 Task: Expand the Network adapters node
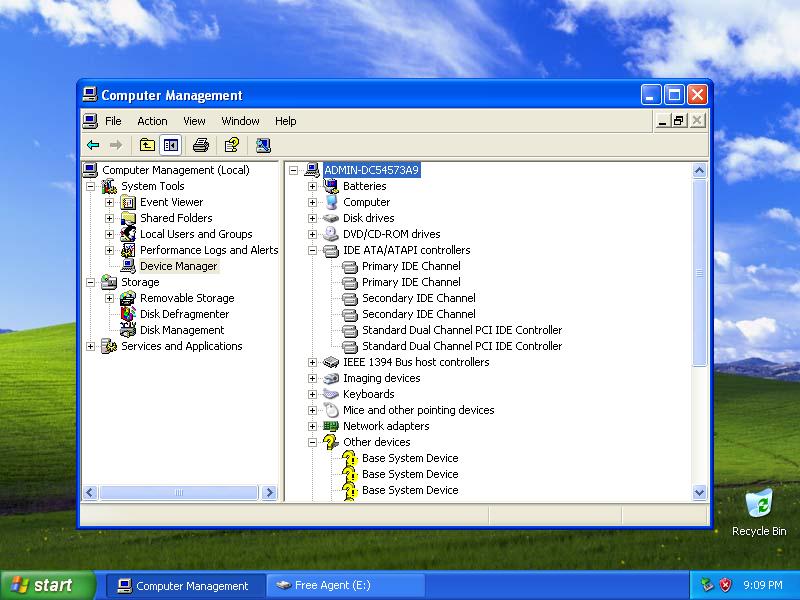point(312,426)
